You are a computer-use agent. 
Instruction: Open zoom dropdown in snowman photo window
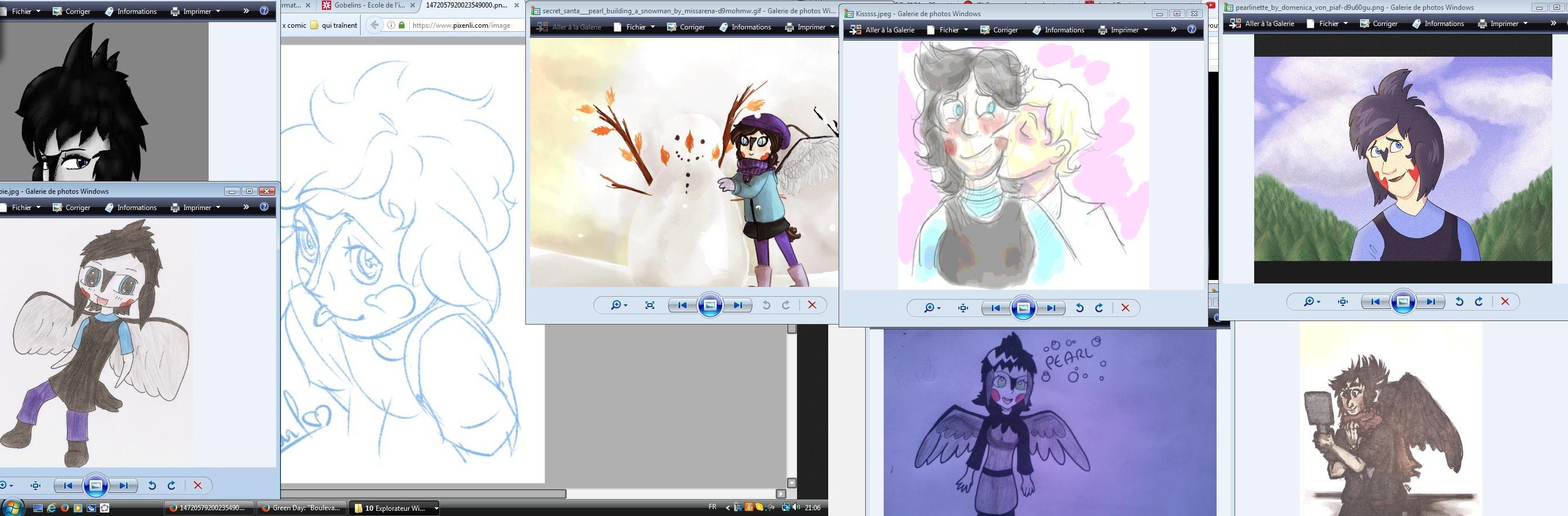[619, 305]
